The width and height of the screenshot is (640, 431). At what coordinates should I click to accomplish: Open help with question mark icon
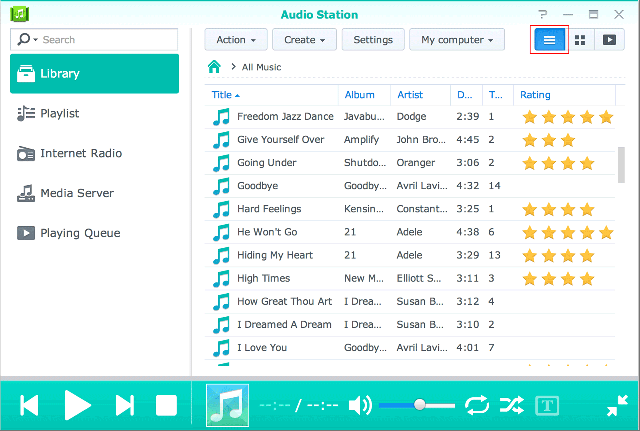(542, 15)
